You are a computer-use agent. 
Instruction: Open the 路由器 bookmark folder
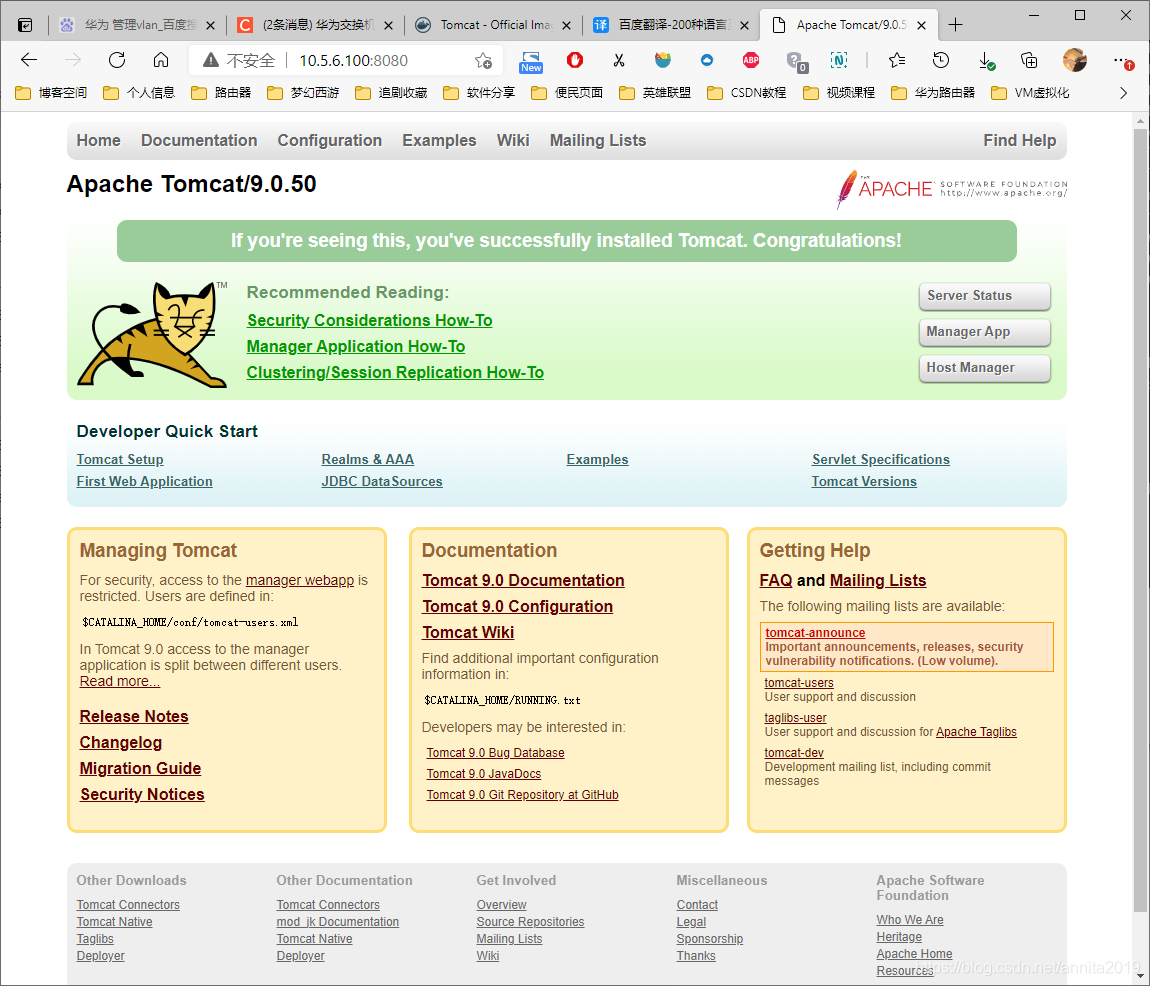[x=221, y=92]
